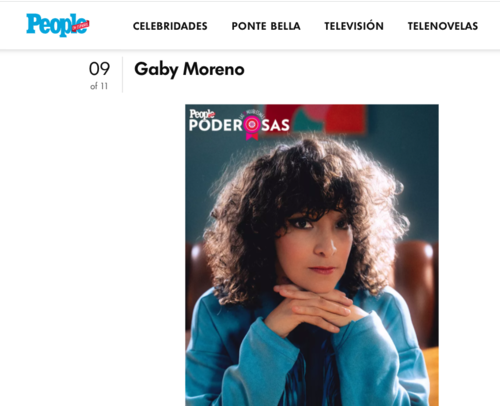This screenshot has width=500, height=406.
Task: Open the CELEBRIDADES section
Action: pyautogui.click(x=170, y=26)
